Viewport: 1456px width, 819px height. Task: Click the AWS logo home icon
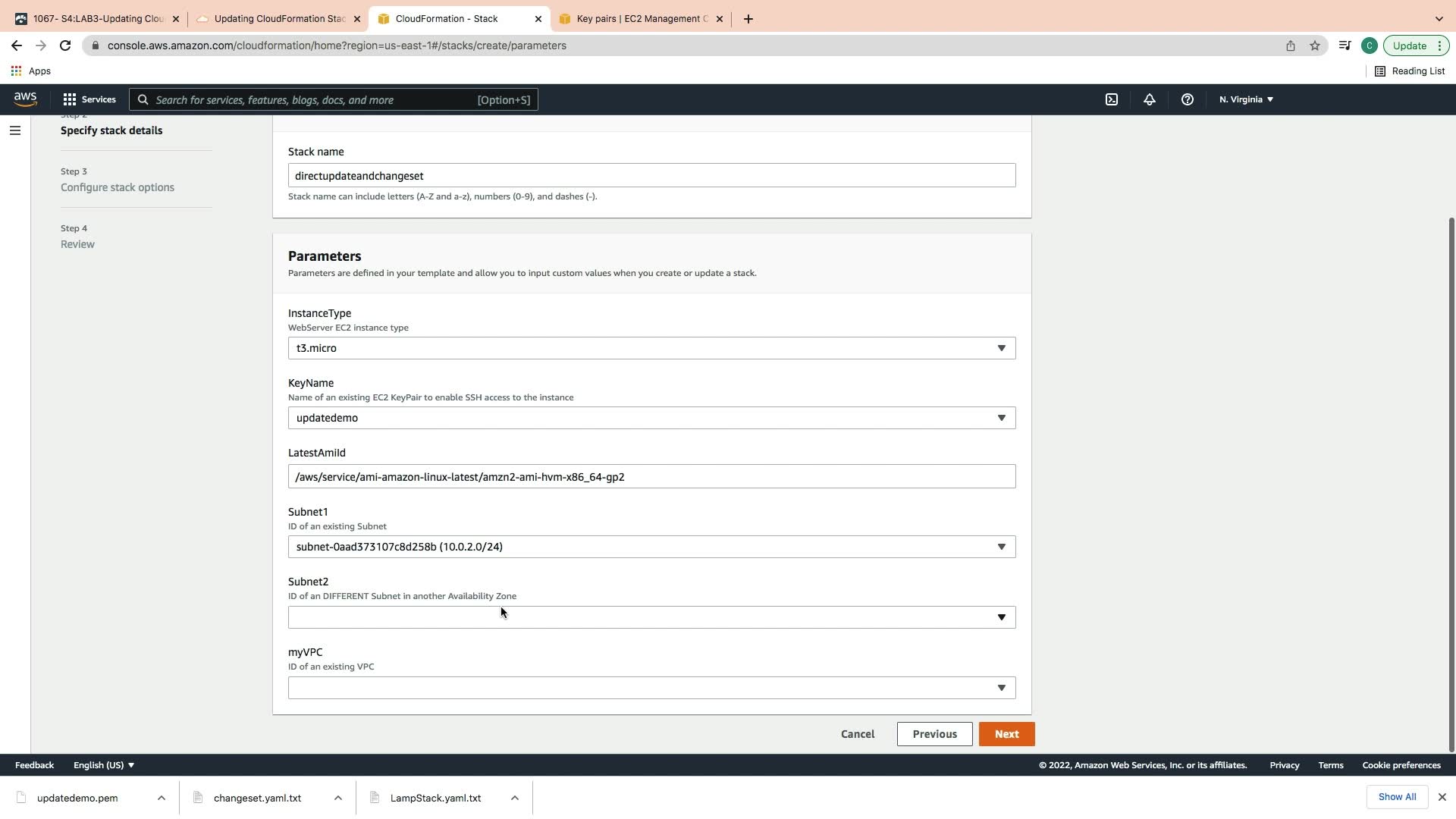tap(25, 99)
